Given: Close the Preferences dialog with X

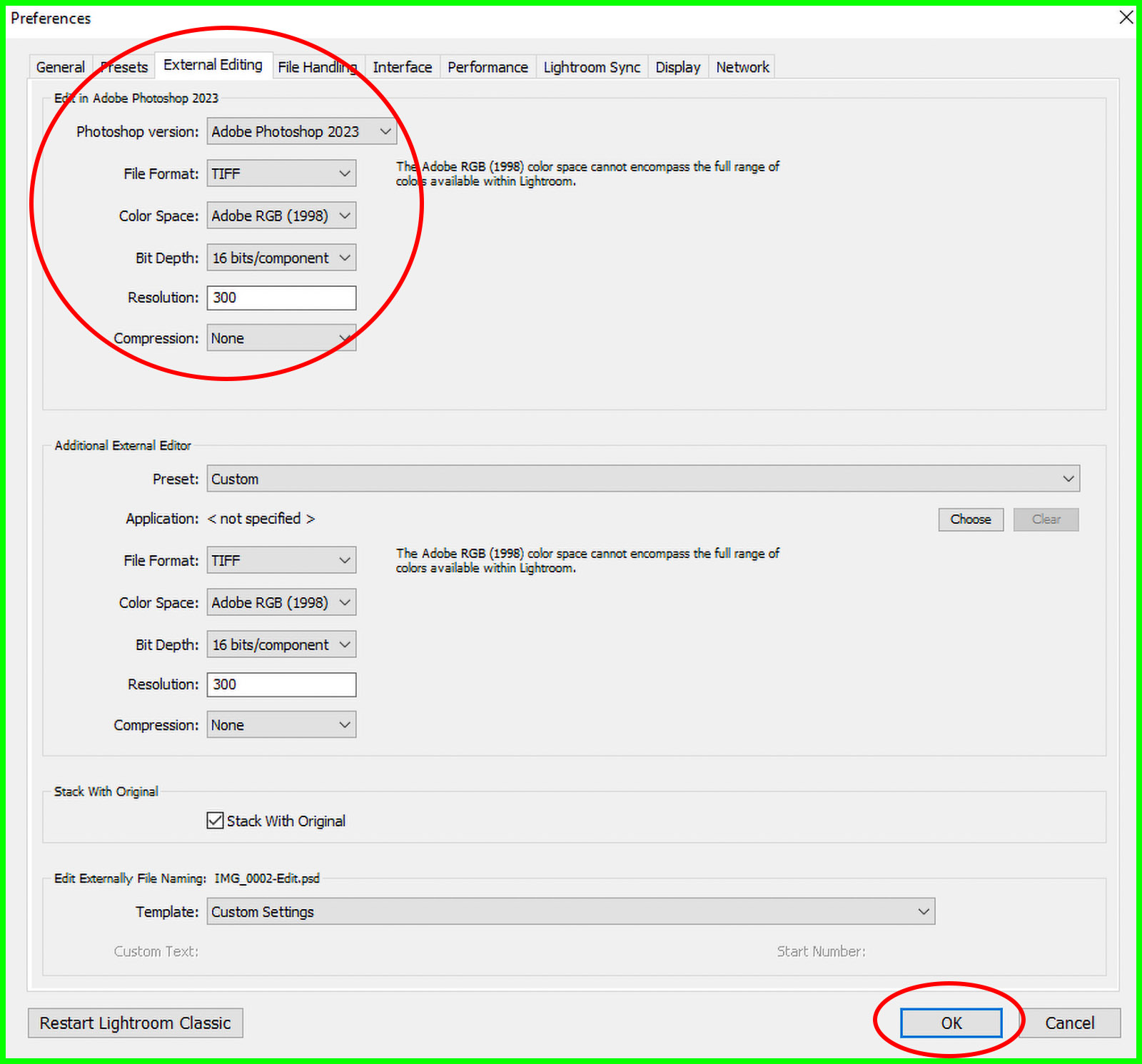Looking at the screenshot, I should 1126,17.
